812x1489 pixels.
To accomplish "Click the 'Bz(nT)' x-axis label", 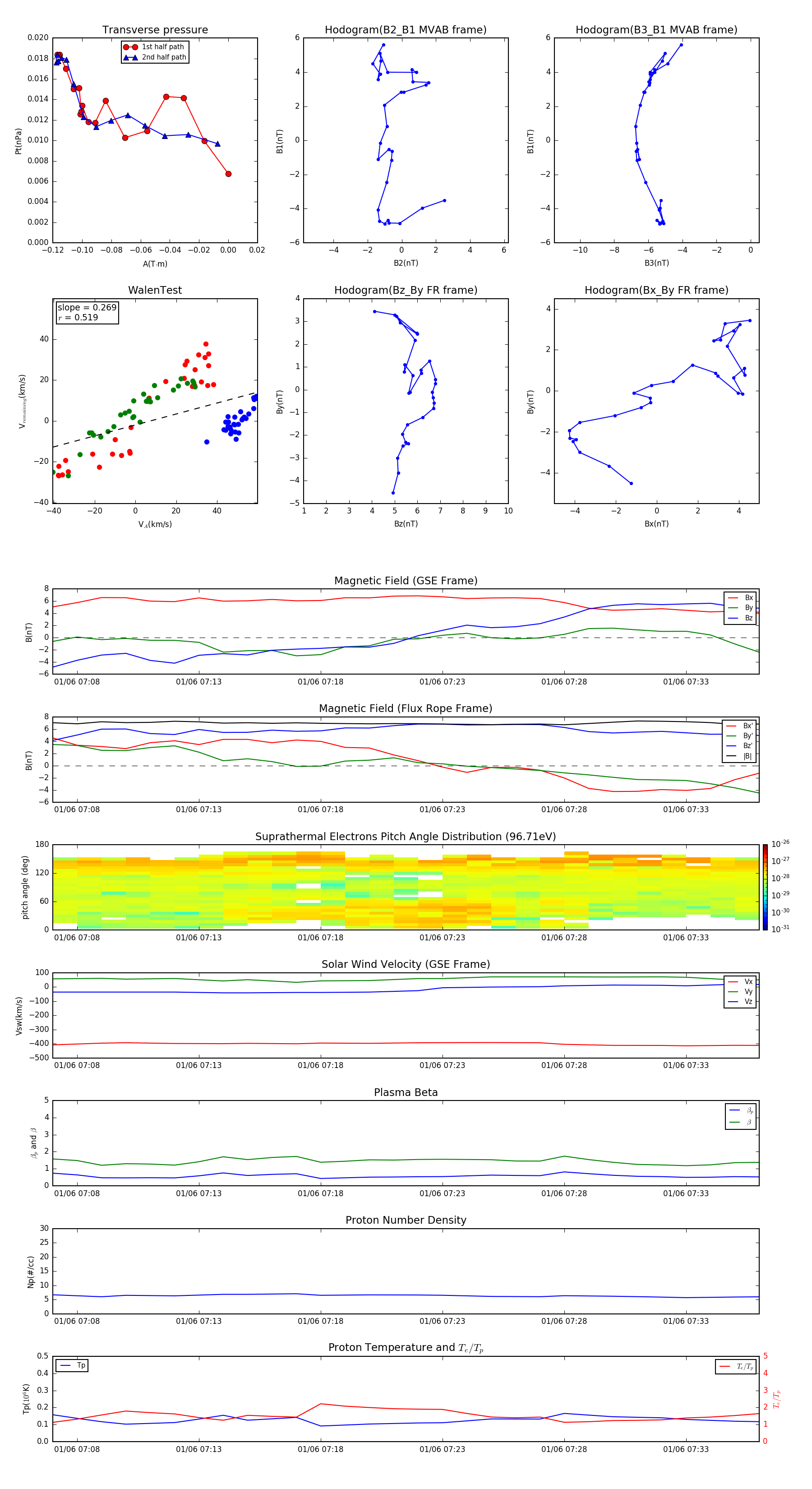I will coord(406,524).
